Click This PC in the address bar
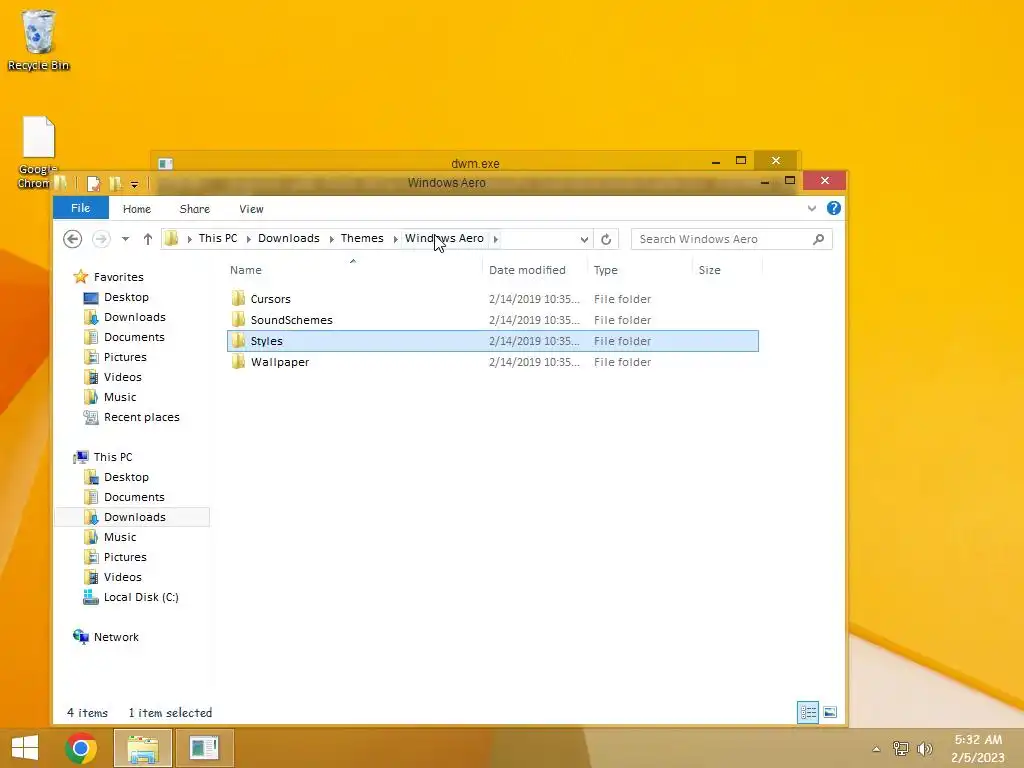This screenshot has height=768, width=1024. 218,238
